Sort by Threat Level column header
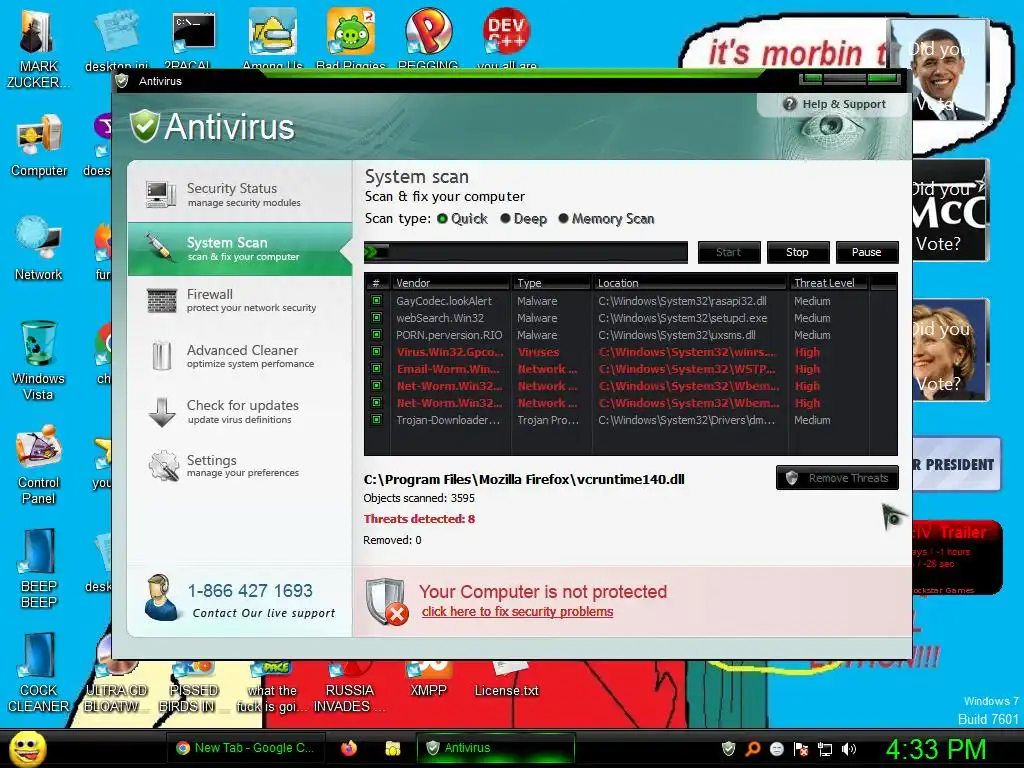 click(829, 283)
